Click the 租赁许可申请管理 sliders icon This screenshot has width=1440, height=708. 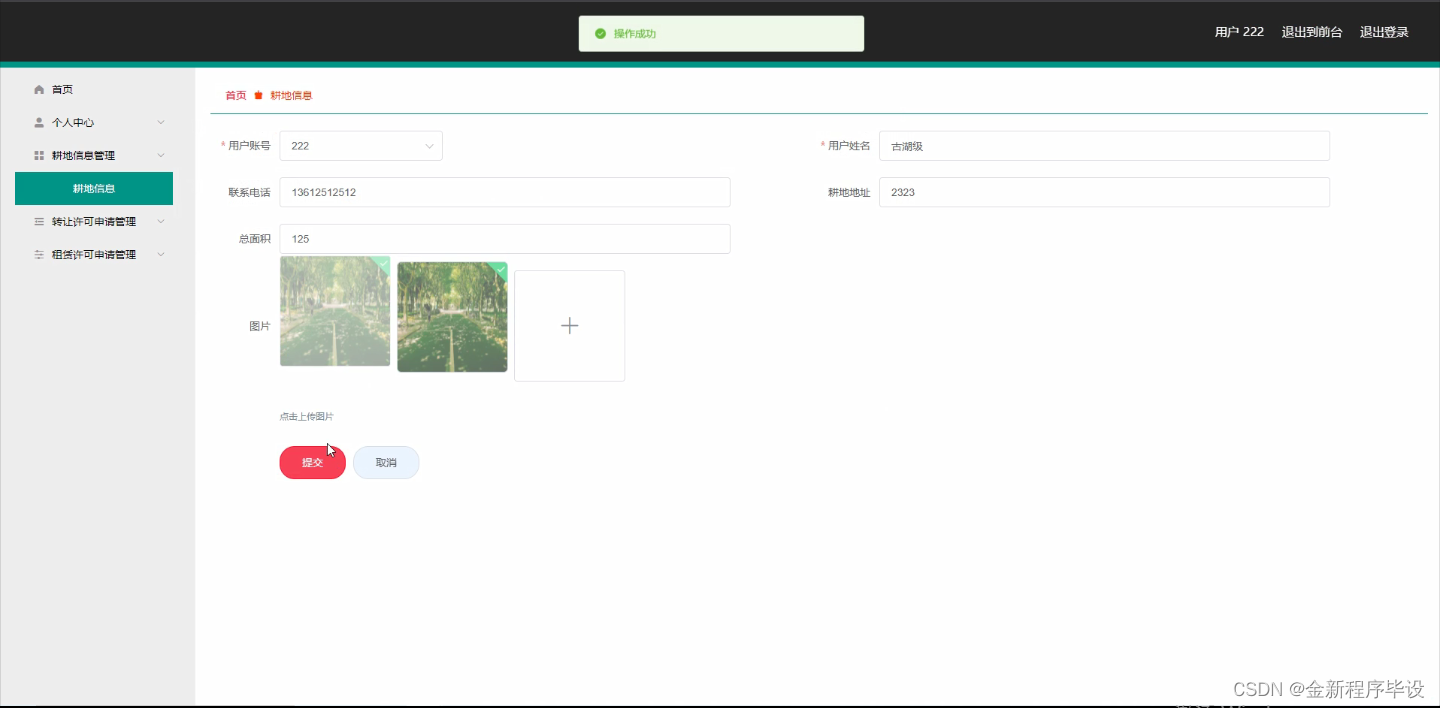[x=39, y=254]
